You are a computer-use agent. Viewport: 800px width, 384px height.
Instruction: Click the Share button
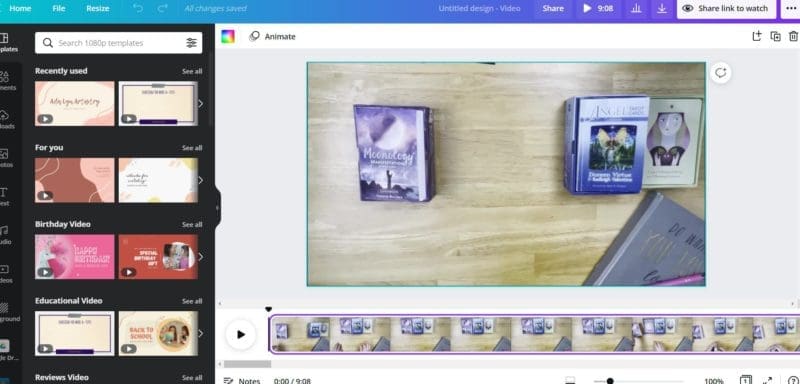[553, 9]
